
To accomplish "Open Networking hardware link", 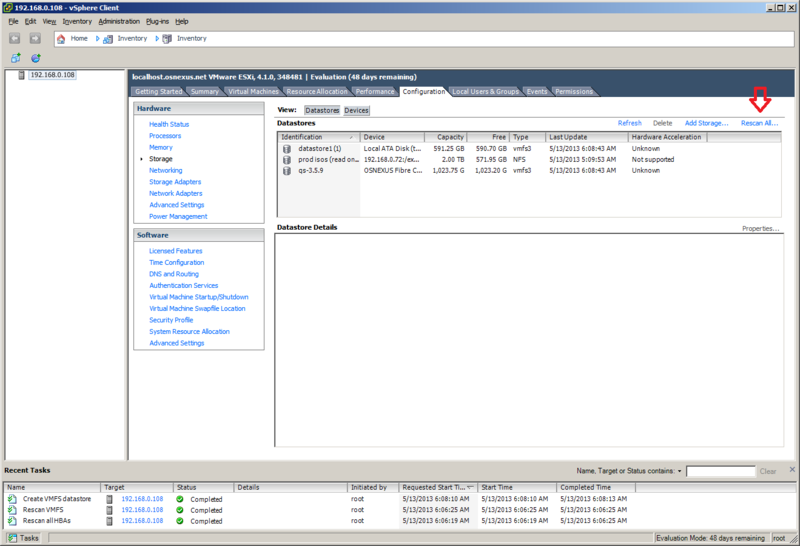I will click(165, 170).
